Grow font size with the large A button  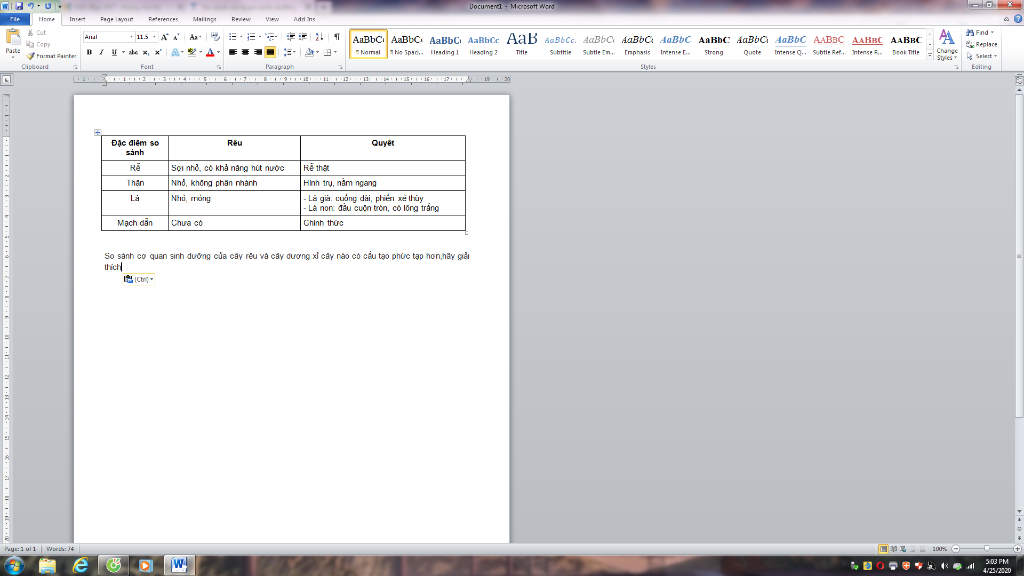pos(165,37)
